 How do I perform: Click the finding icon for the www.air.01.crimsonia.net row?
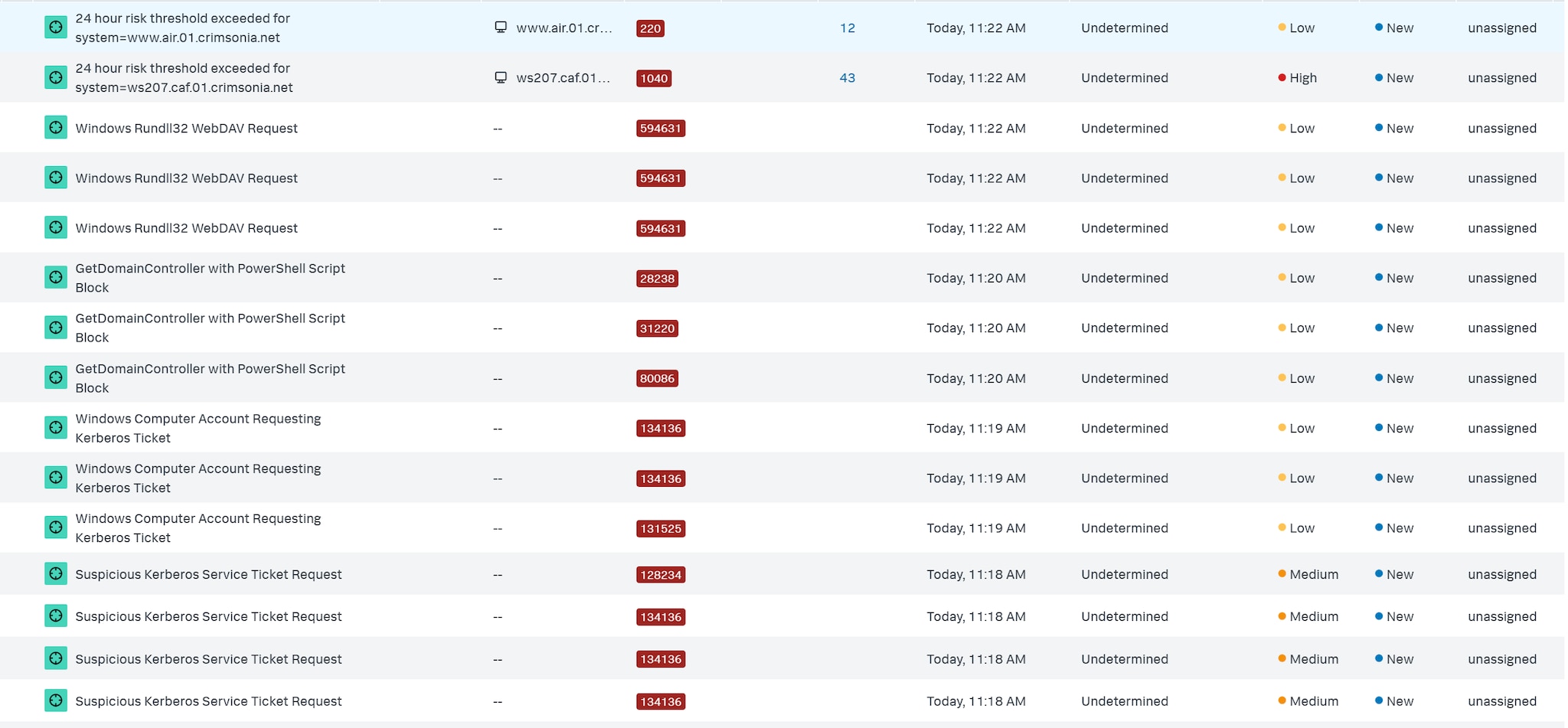56,28
